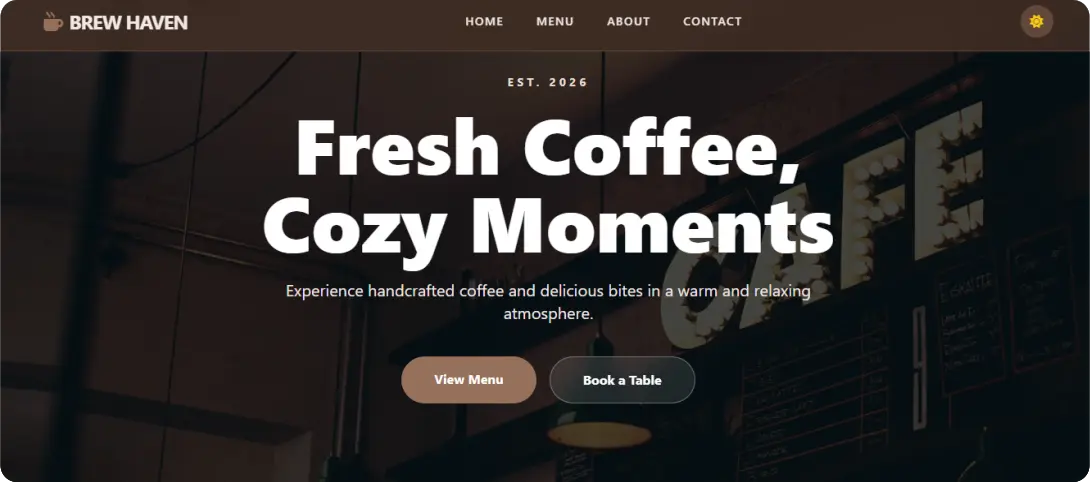Click the word 'atmosphere.' below the headline

tap(548, 314)
